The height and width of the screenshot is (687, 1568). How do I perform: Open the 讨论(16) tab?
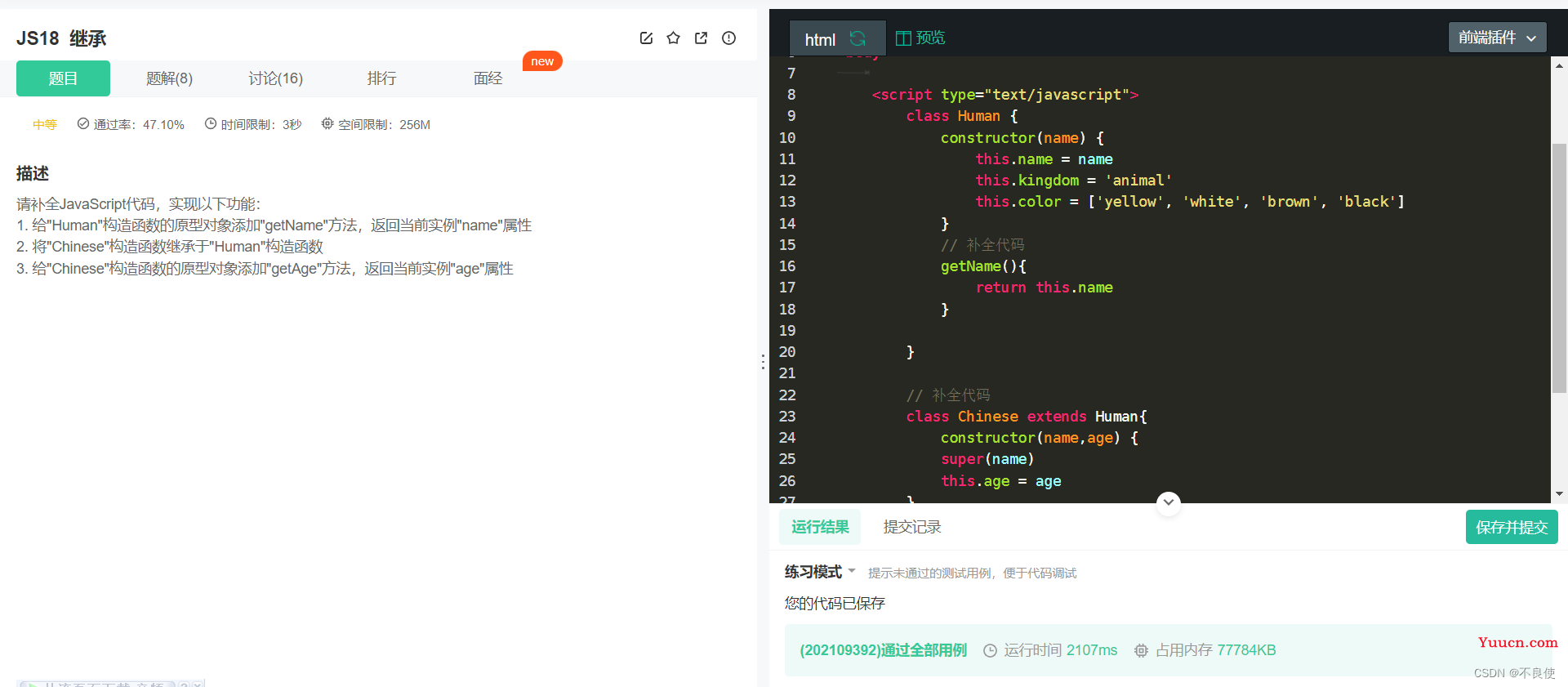click(x=275, y=78)
